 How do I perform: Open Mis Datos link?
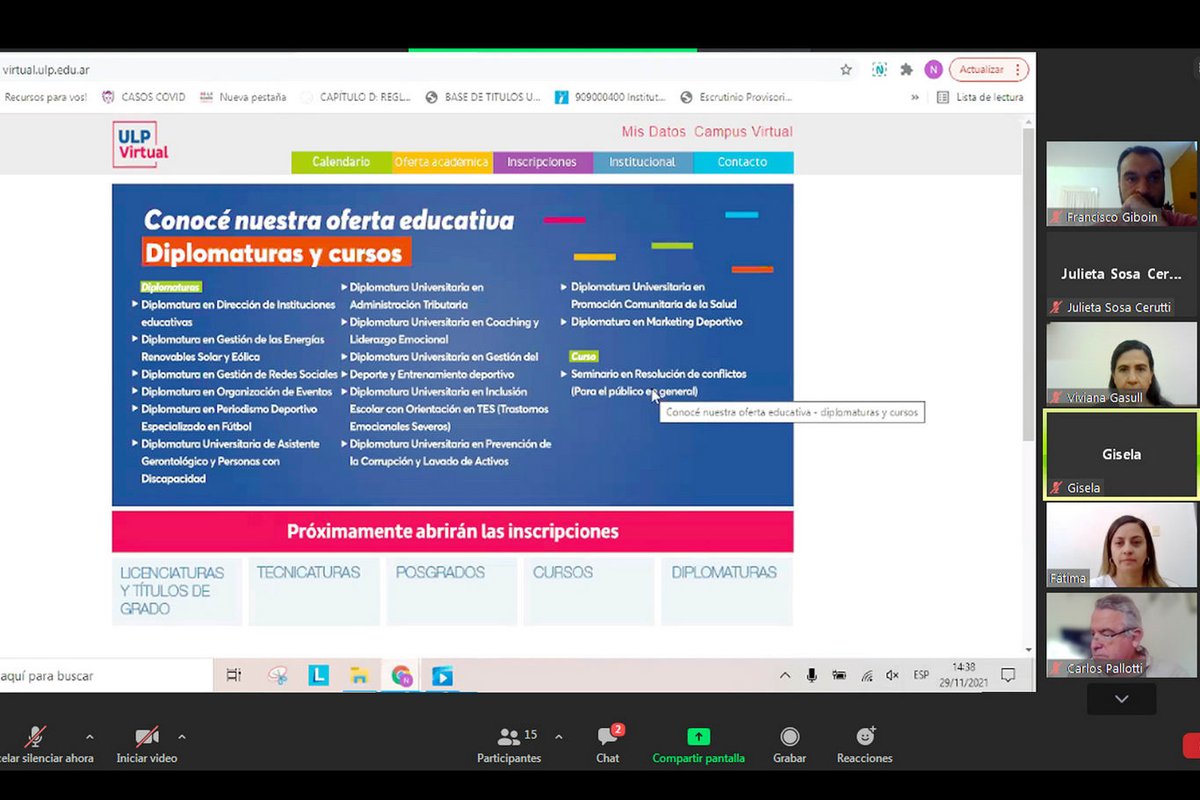pos(653,132)
